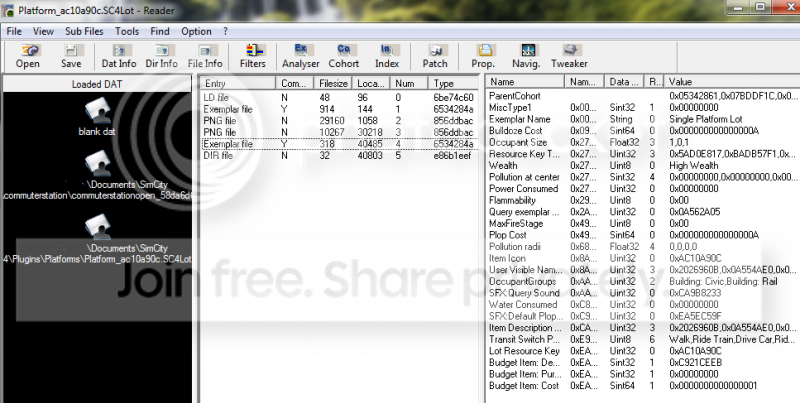Select the Flammability property
800x403 pixels.
[x=643, y=200]
